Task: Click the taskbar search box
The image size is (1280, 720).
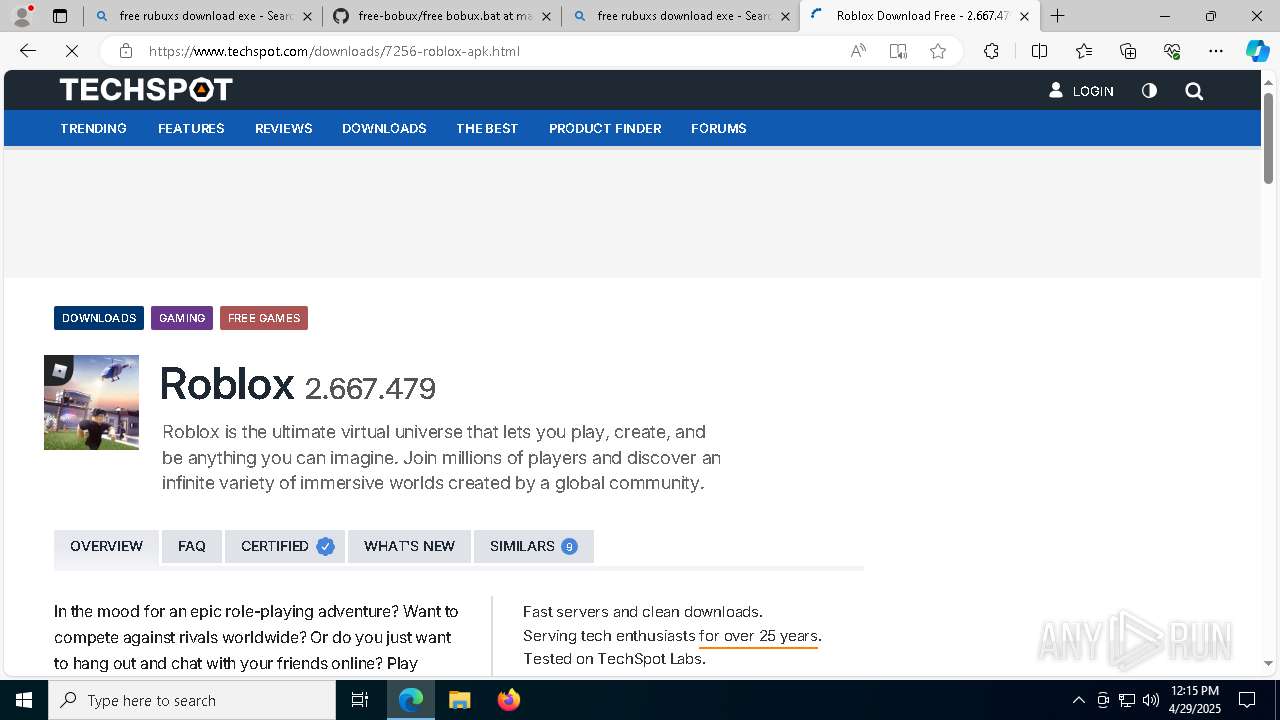Action: click(192, 700)
